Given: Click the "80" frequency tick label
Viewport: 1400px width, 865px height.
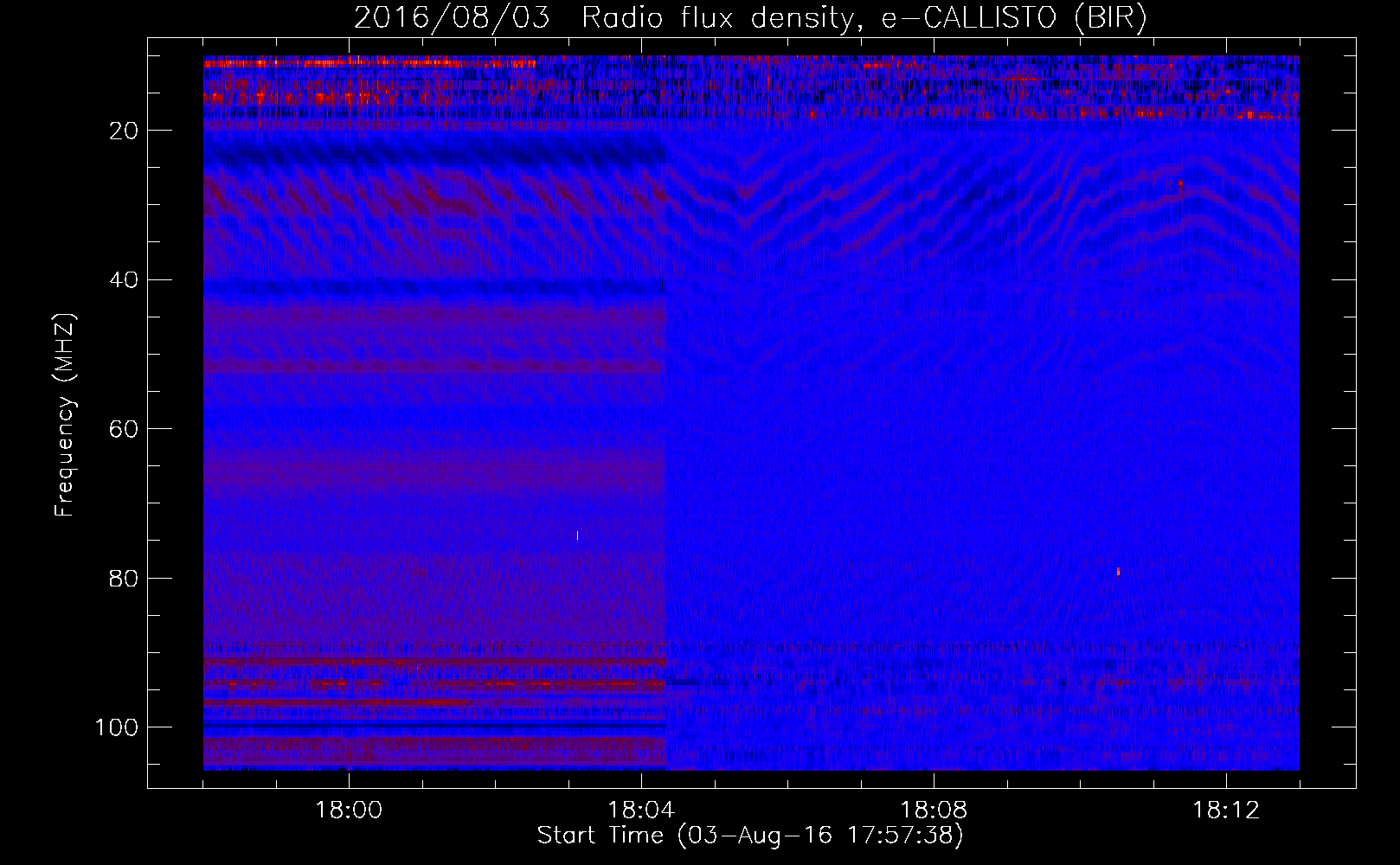Looking at the screenshot, I should [x=125, y=578].
